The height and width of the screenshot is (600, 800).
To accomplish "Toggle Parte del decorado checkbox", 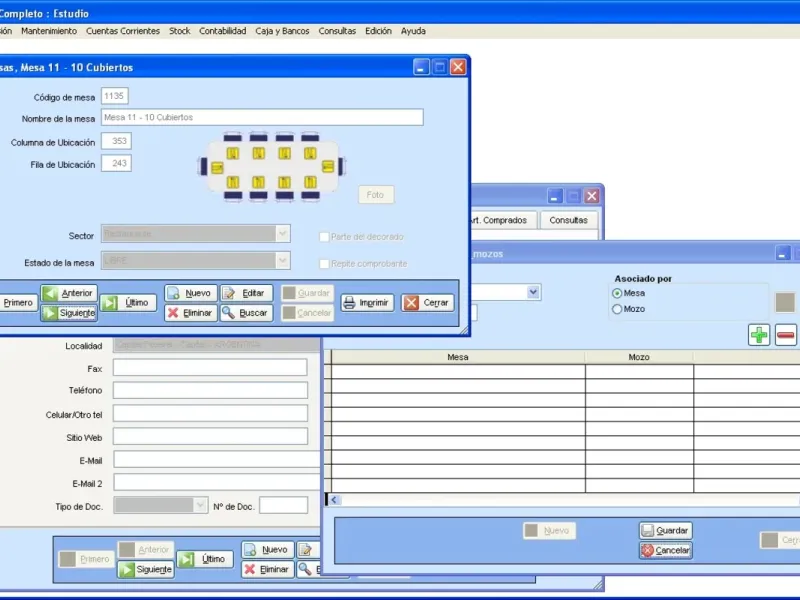I will [324, 237].
